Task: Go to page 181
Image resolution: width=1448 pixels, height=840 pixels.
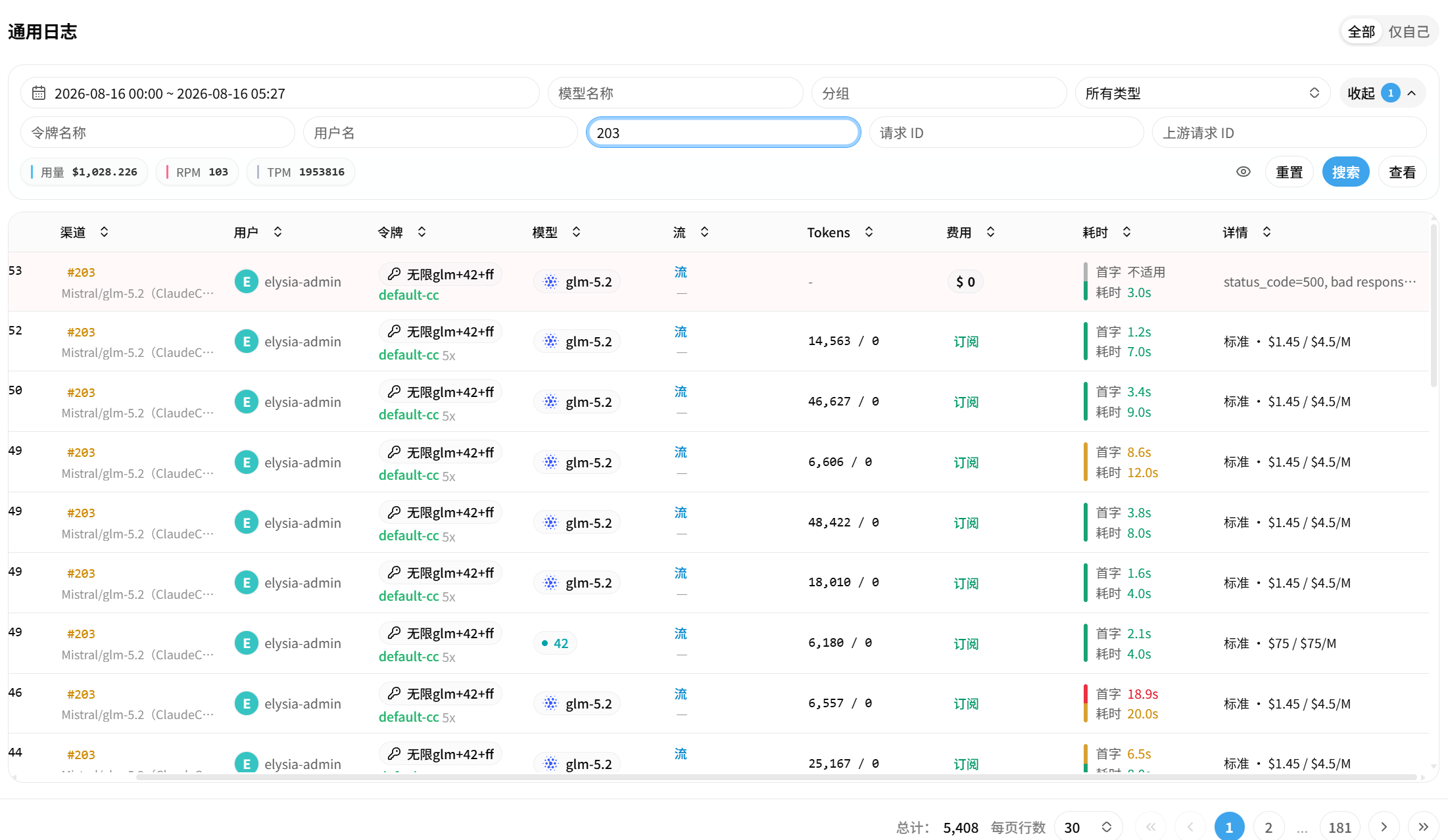Action: click(x=1339, y=827)
